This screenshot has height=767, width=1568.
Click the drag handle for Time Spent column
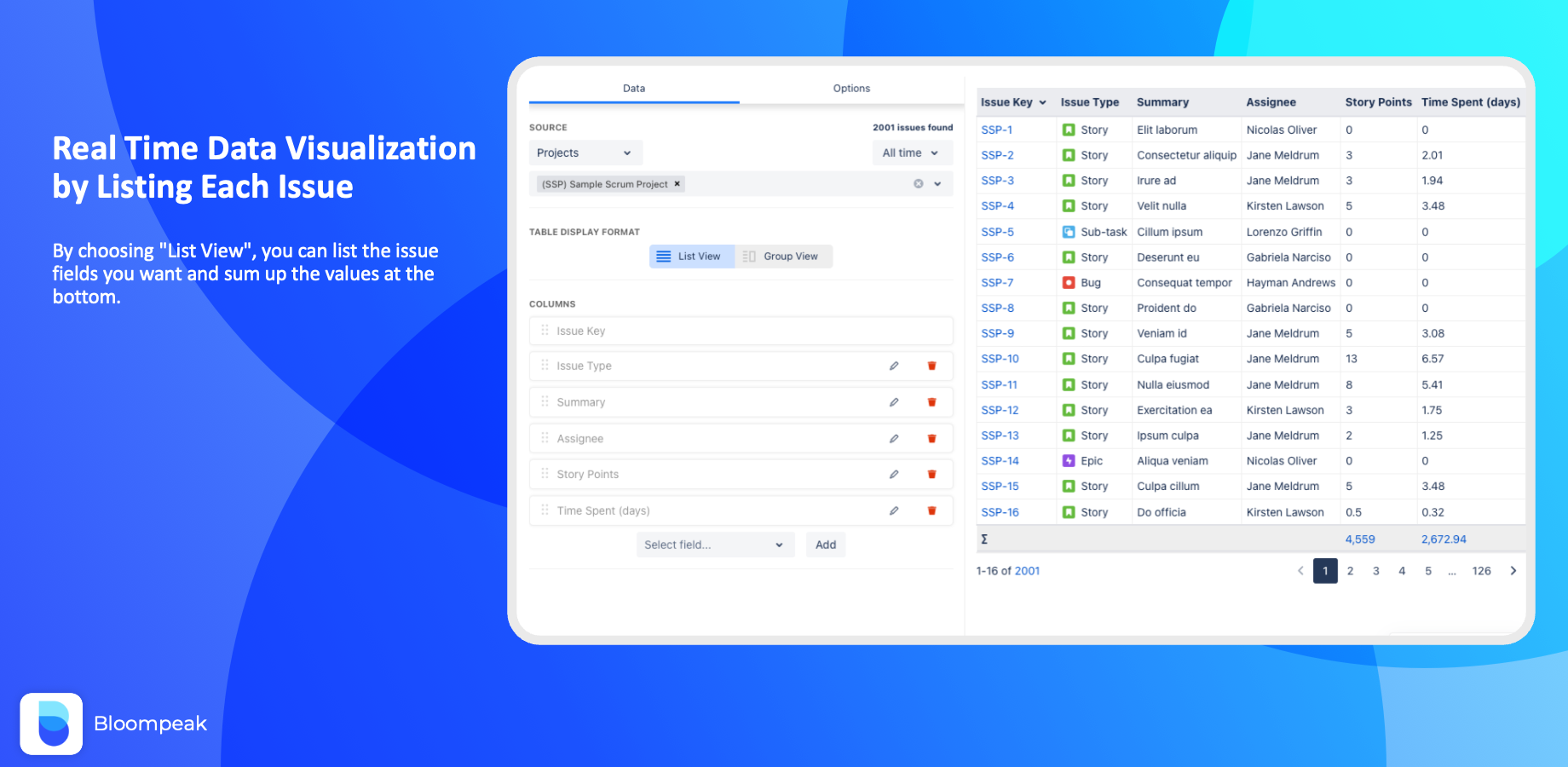tap(545, 511)
